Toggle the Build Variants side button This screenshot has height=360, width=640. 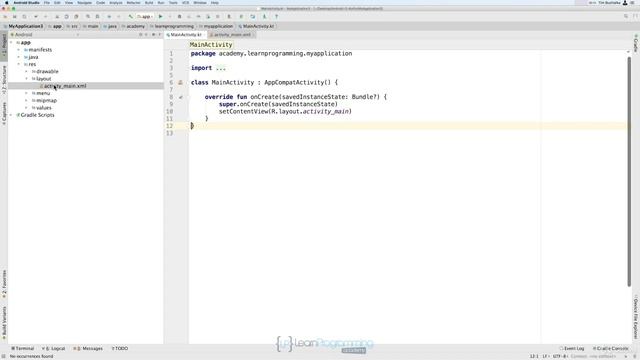click(x=4, y=323)
